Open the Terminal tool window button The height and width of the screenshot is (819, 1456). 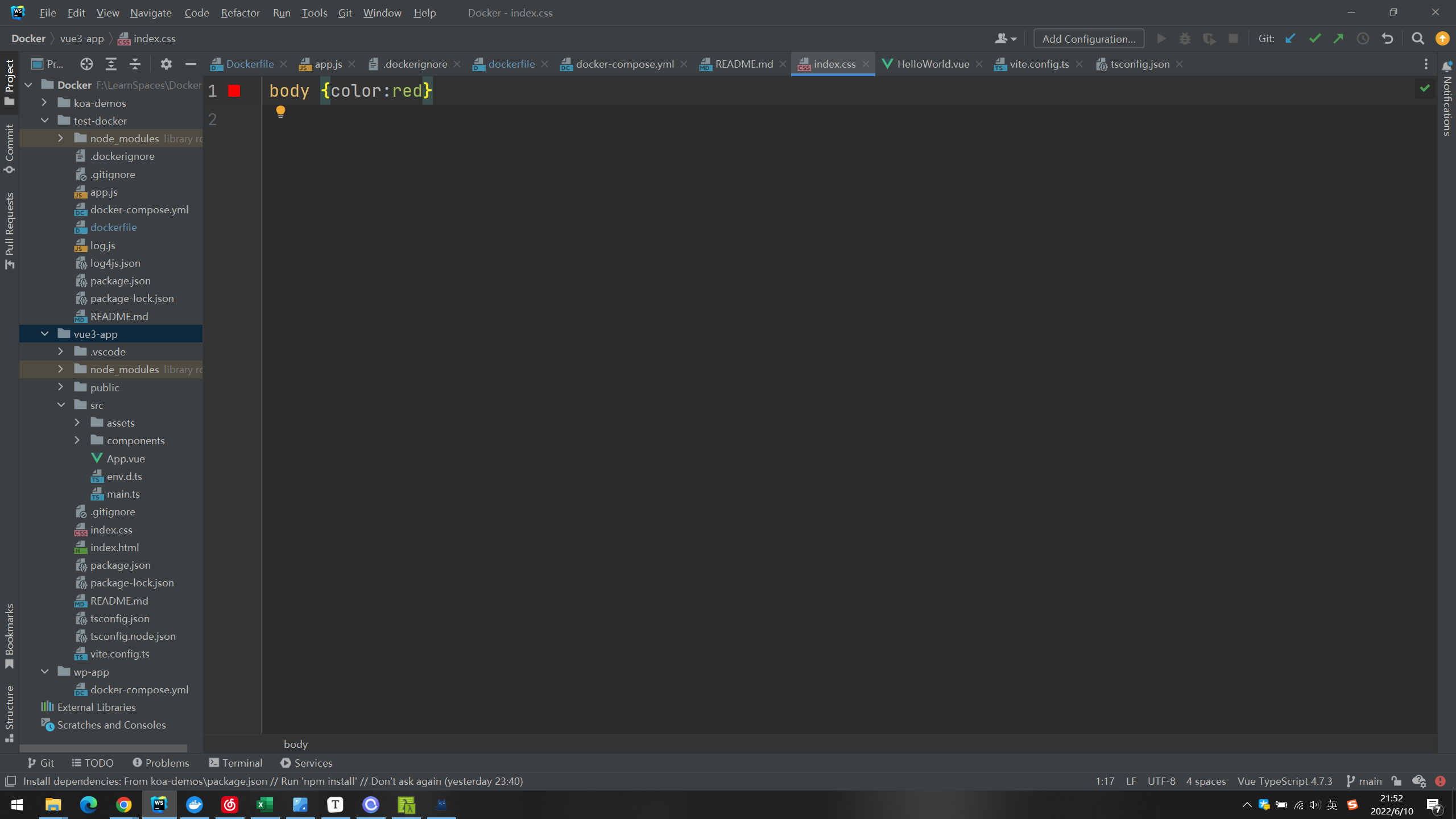coord(235,763)
